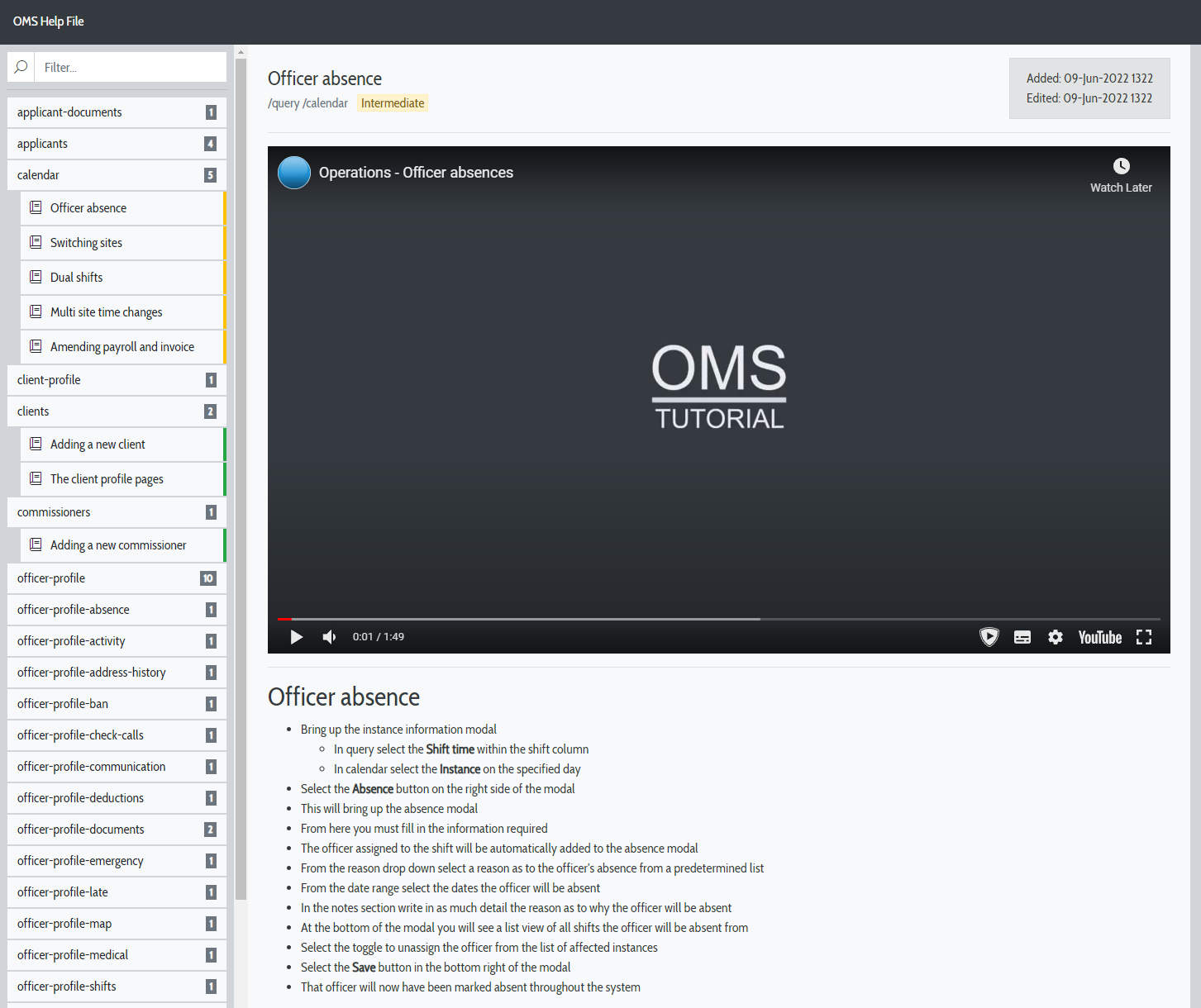Viewport: 1201px width, 1008px height.
Task: Click the video time display 0:01 / 1:49
Action: [x=379, y=637]
